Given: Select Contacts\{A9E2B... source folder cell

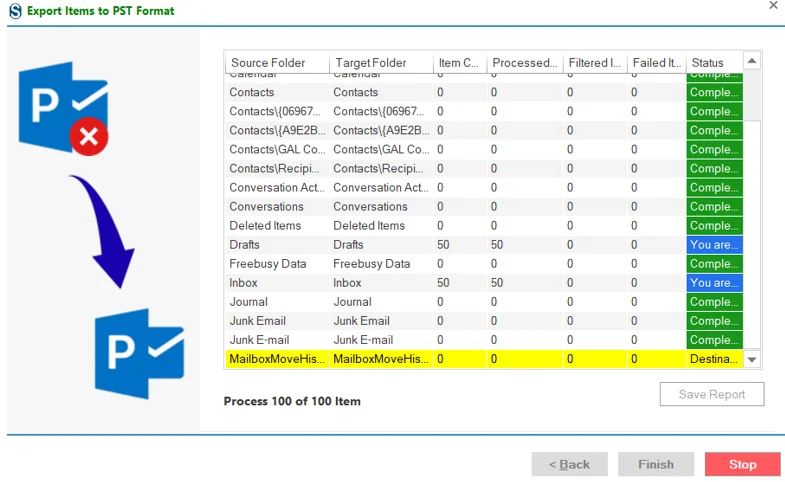Looking at the screenshot, I should (x=277, y=130).
